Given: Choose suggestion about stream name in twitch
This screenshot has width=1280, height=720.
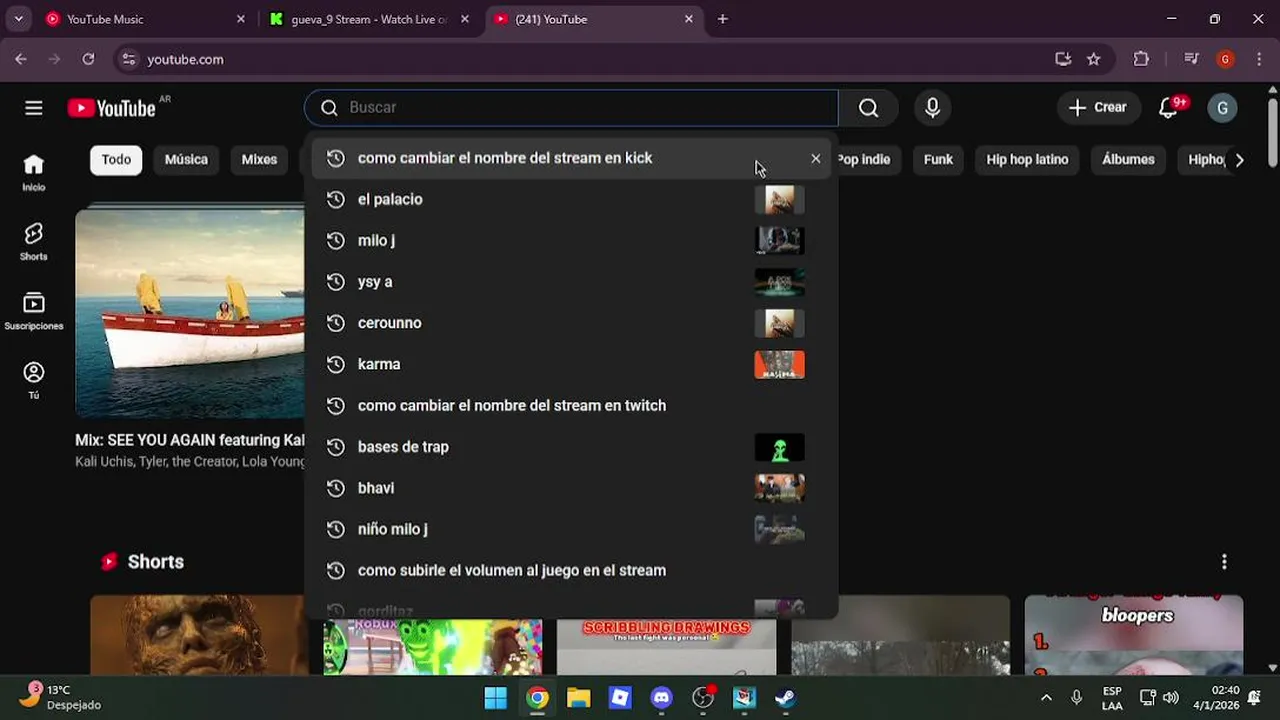Looking at the screenshot, I should (x=571, y=405).
